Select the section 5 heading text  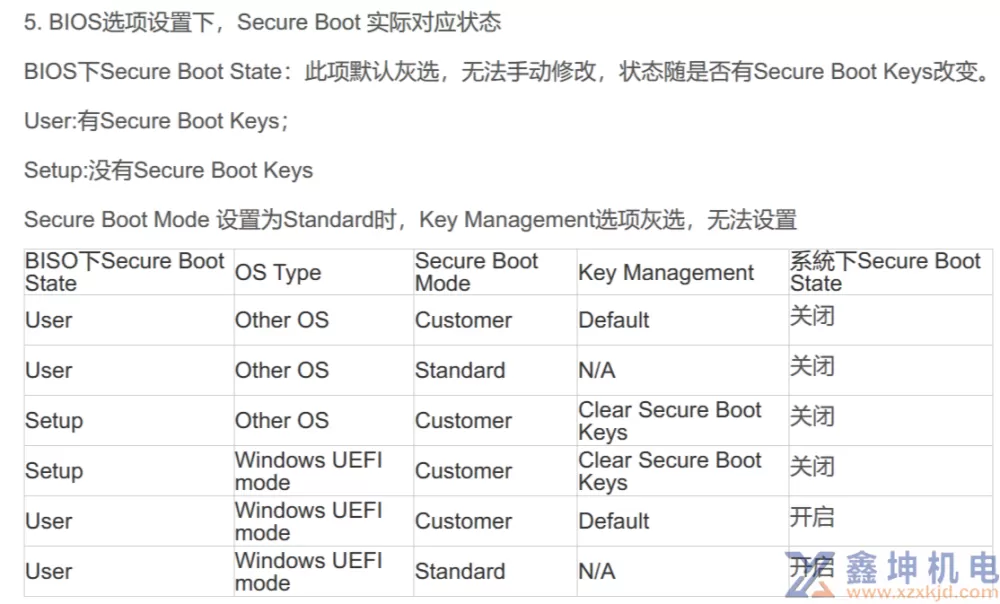(262, 22)
